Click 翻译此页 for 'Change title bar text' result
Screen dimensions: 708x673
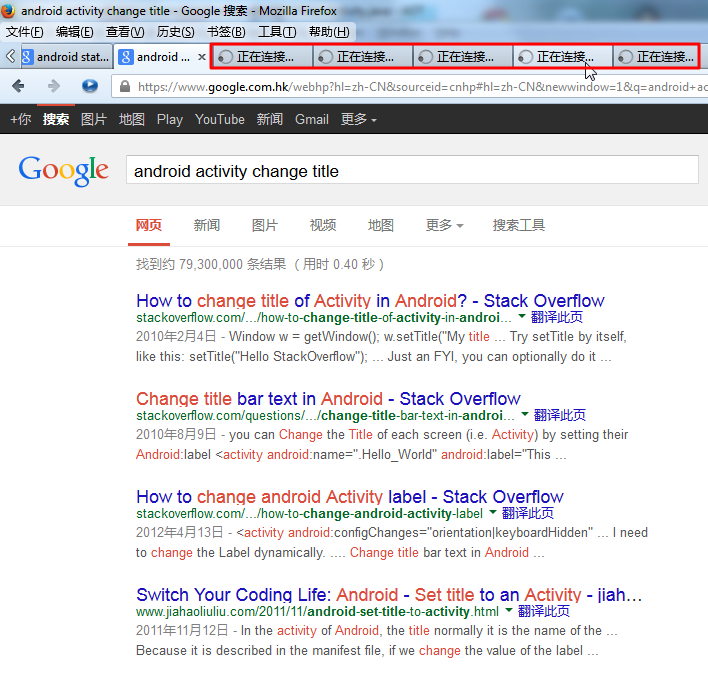click(x=560, y=415)
